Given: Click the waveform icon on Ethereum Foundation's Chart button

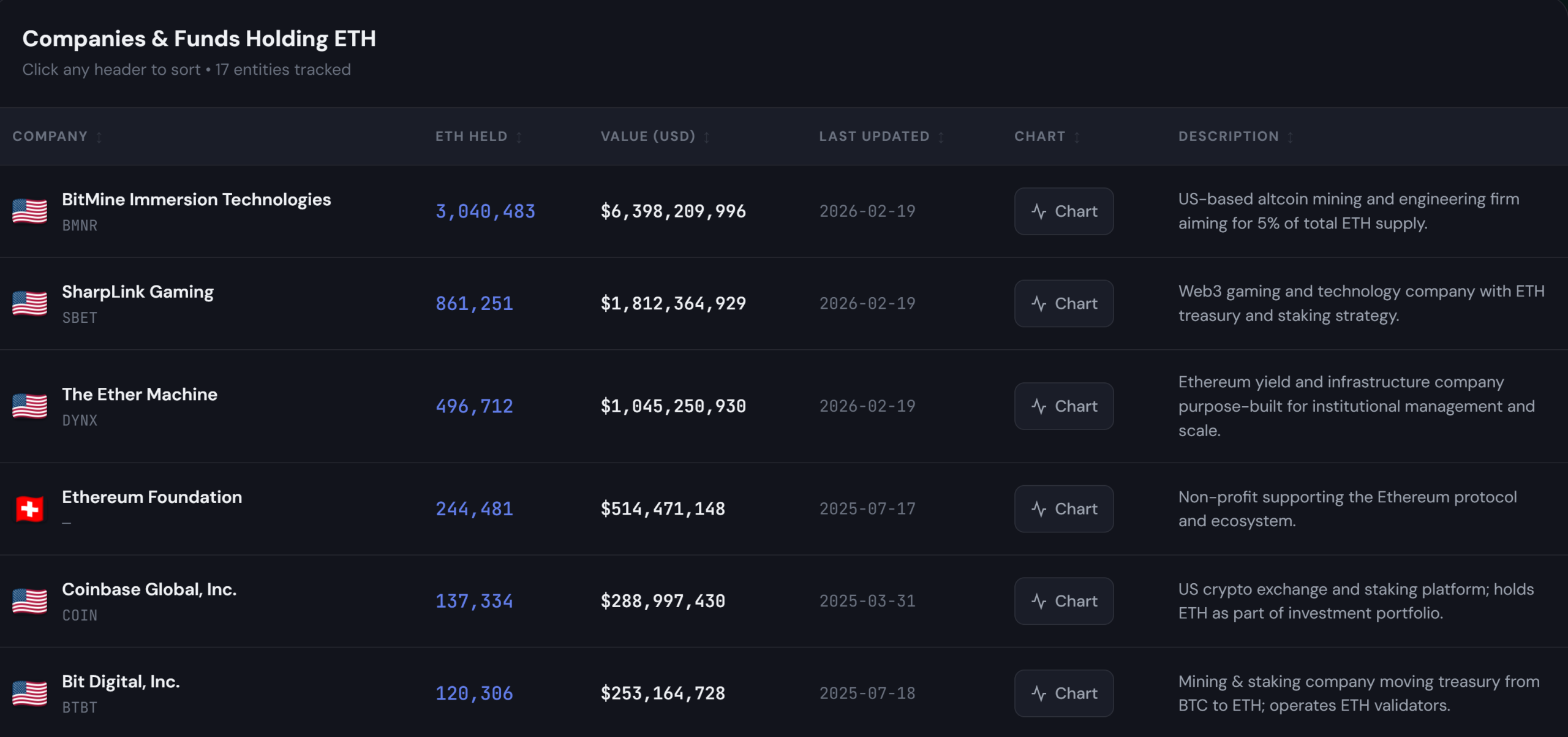Looking at the screenshot, I should [1038, 508].
